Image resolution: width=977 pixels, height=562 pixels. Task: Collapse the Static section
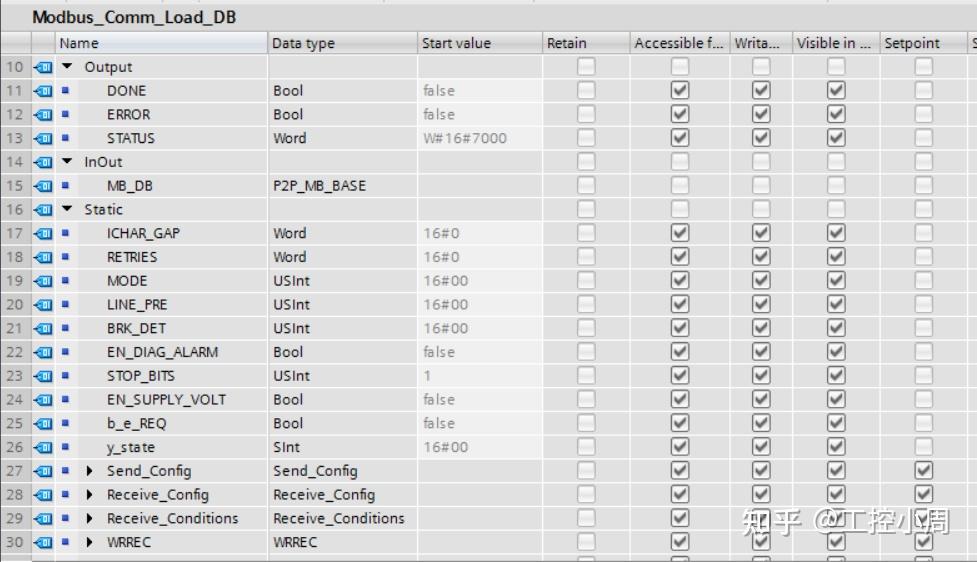(x=67, y=210)
